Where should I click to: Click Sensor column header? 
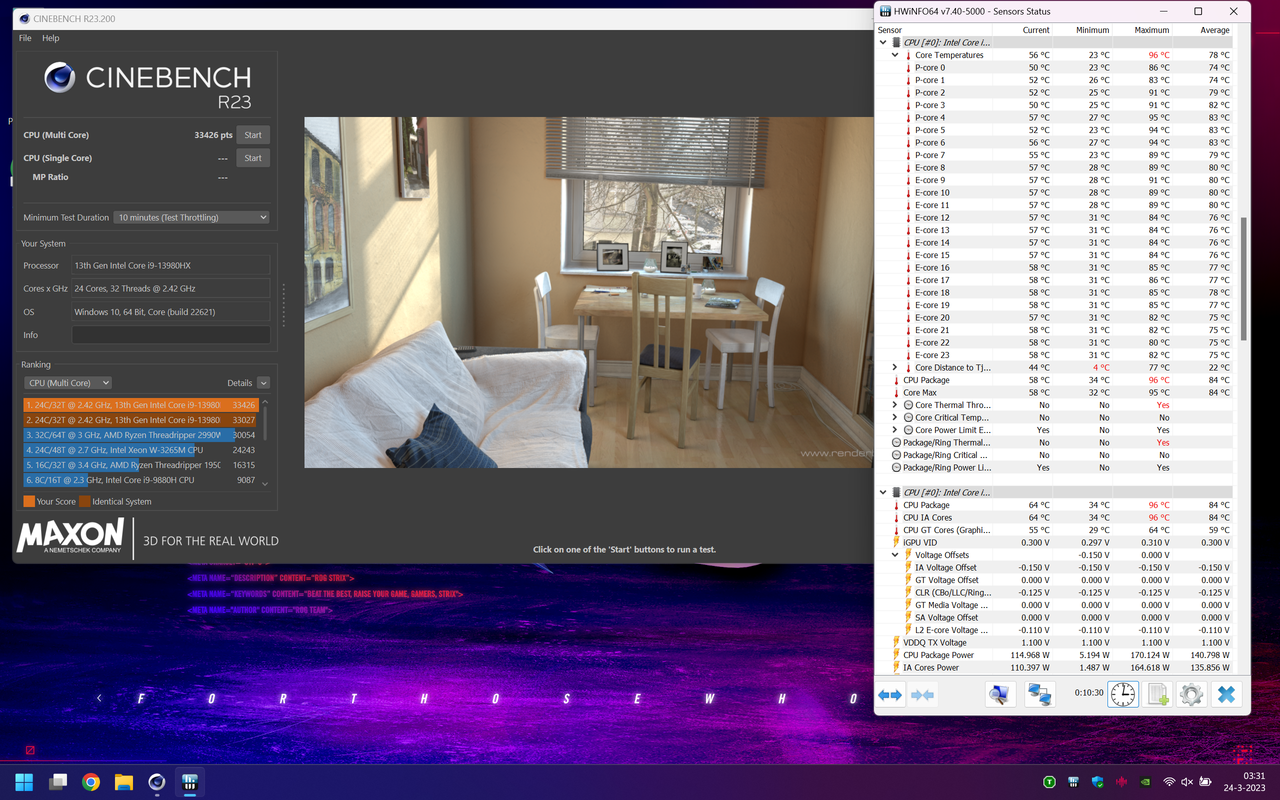pos(889,30)
